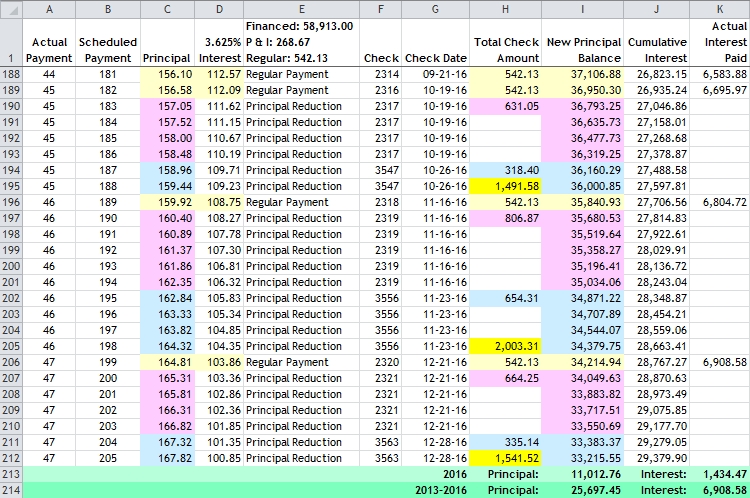The height and width of the screenshot is (498, 750).
Task: Select check number 2320
Action: tap(381, 362)
